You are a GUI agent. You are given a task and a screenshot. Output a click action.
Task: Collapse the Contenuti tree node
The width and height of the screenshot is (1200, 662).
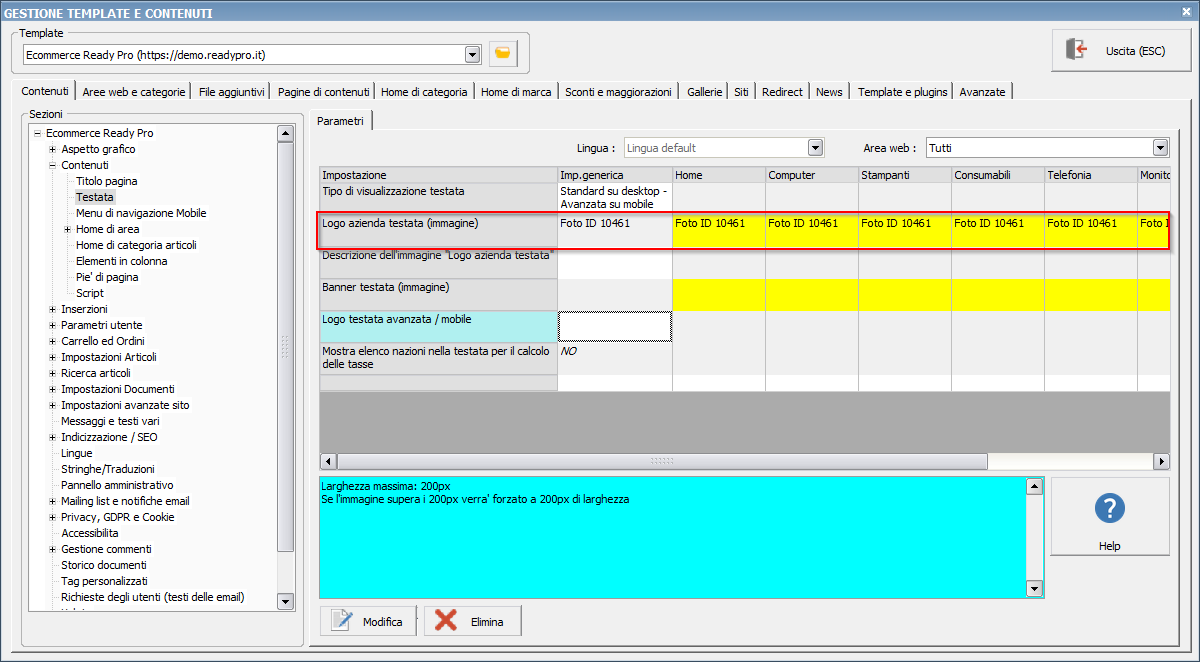click(x=52, y=165)
